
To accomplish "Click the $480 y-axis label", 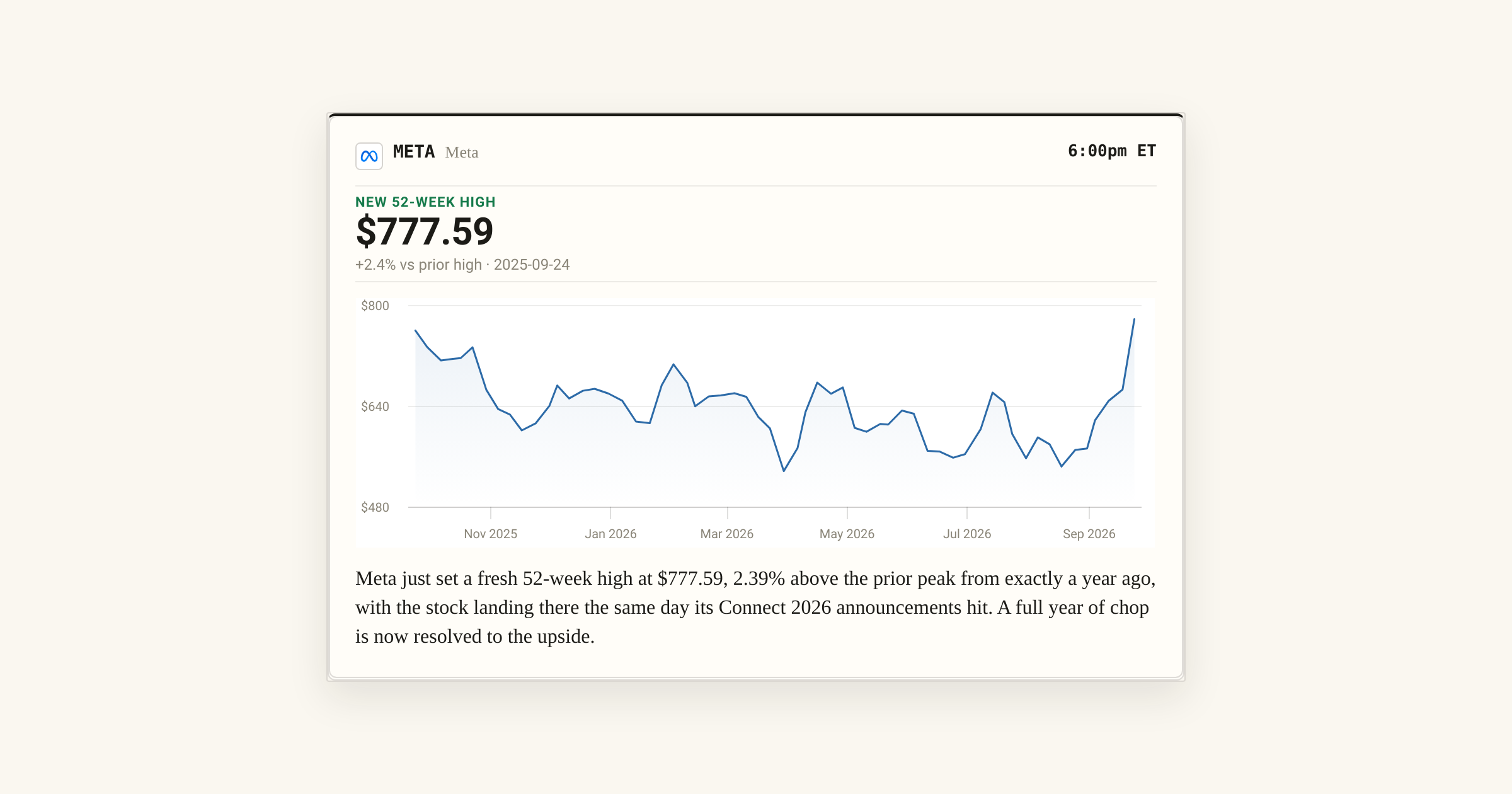I will point(375,507).
